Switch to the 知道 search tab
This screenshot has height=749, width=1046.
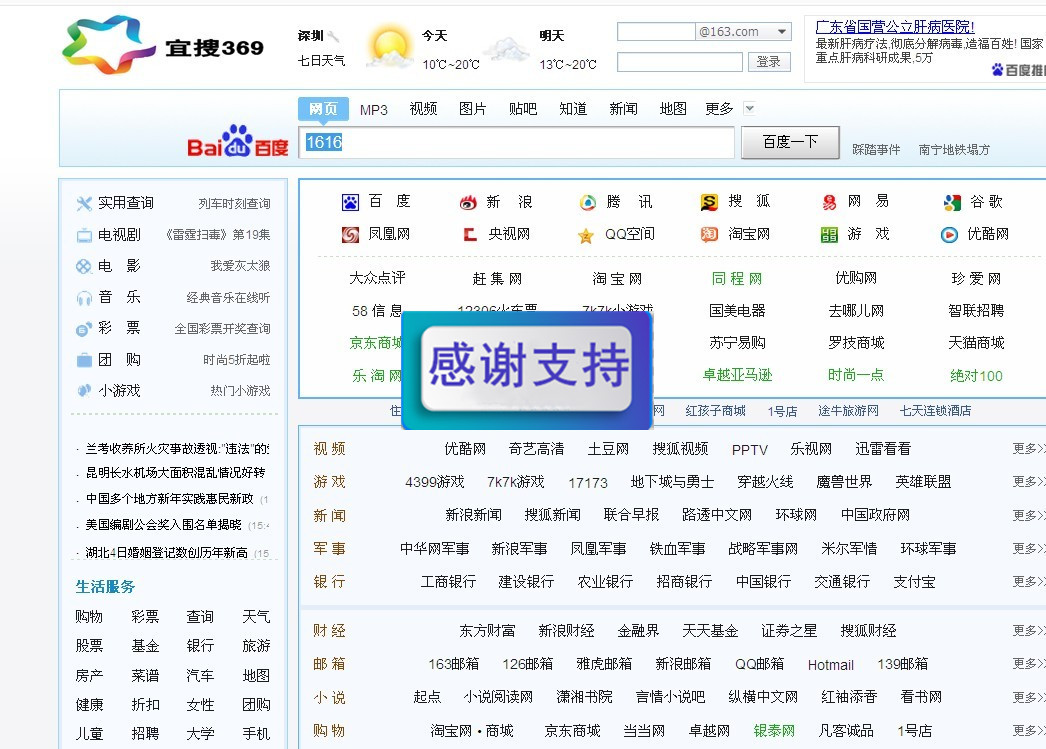coord(573,109)
